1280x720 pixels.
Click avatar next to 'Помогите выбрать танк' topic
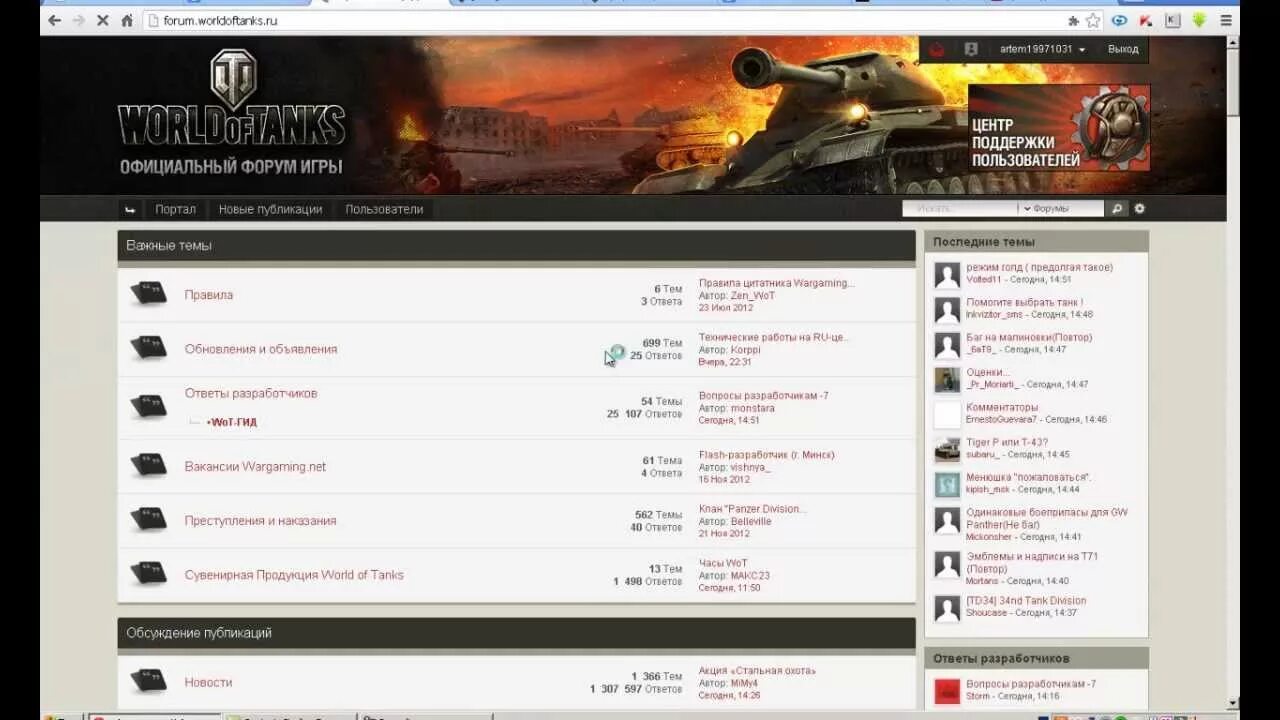point(947,310)
